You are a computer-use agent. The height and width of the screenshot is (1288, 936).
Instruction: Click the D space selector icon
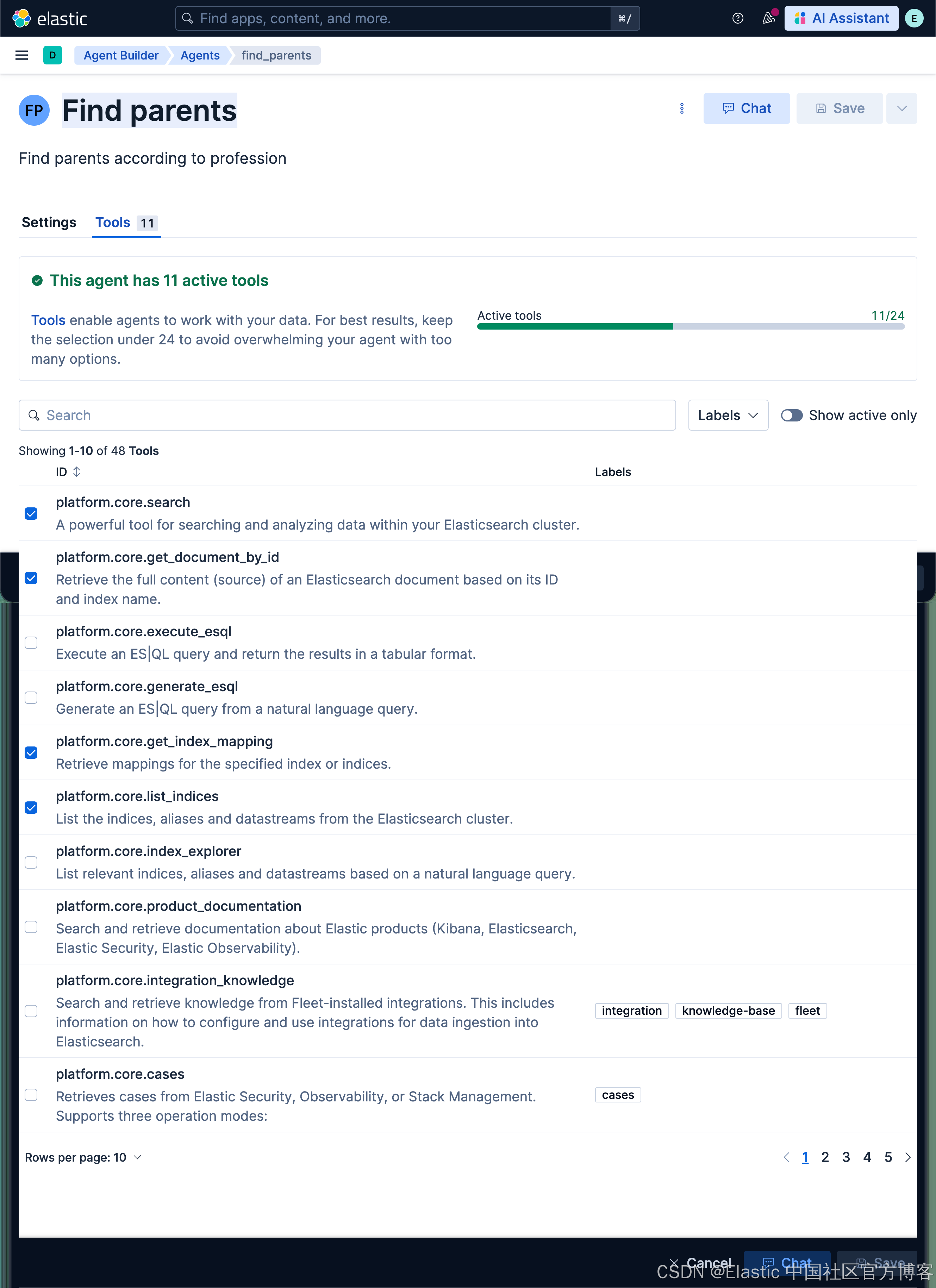tap(52, 55)
